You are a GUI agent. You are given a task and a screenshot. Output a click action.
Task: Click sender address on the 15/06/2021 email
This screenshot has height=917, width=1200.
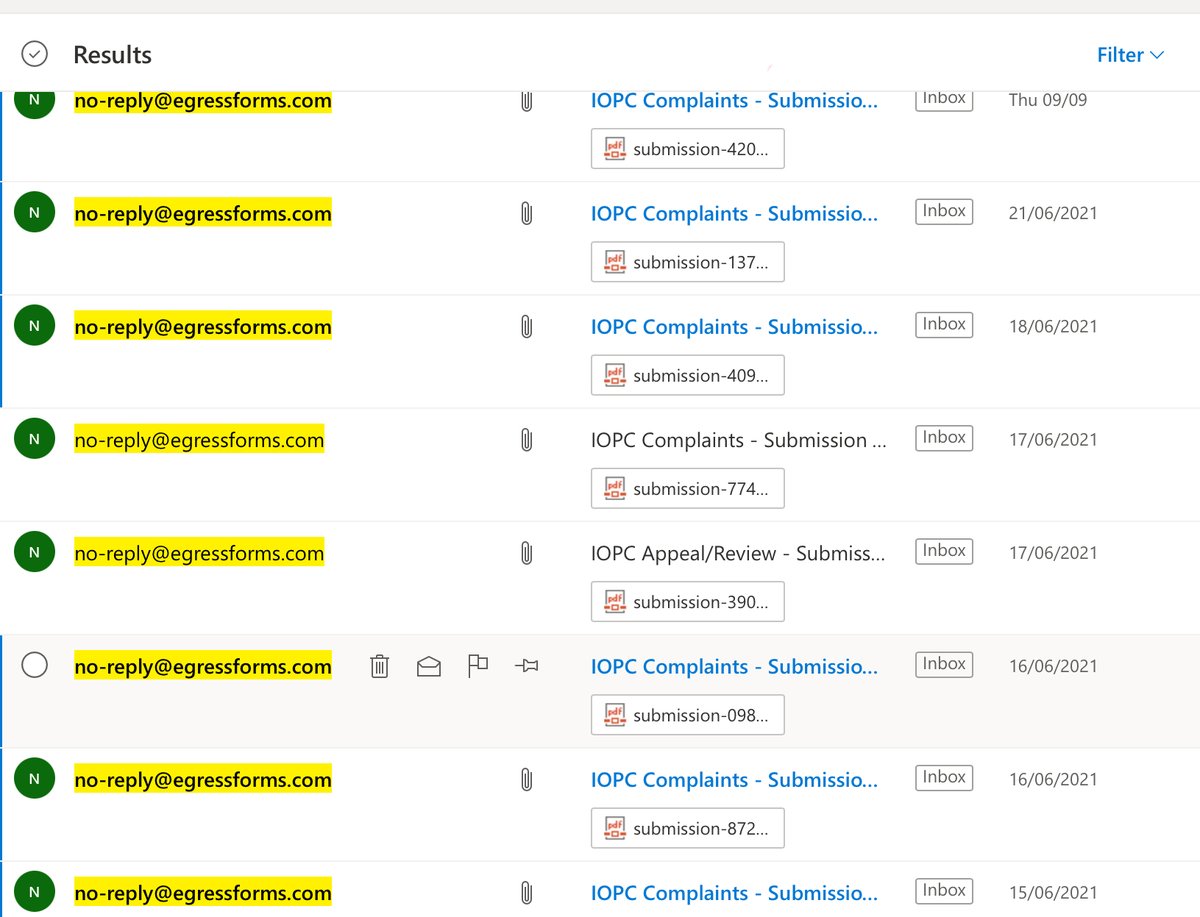coord(203,892)
